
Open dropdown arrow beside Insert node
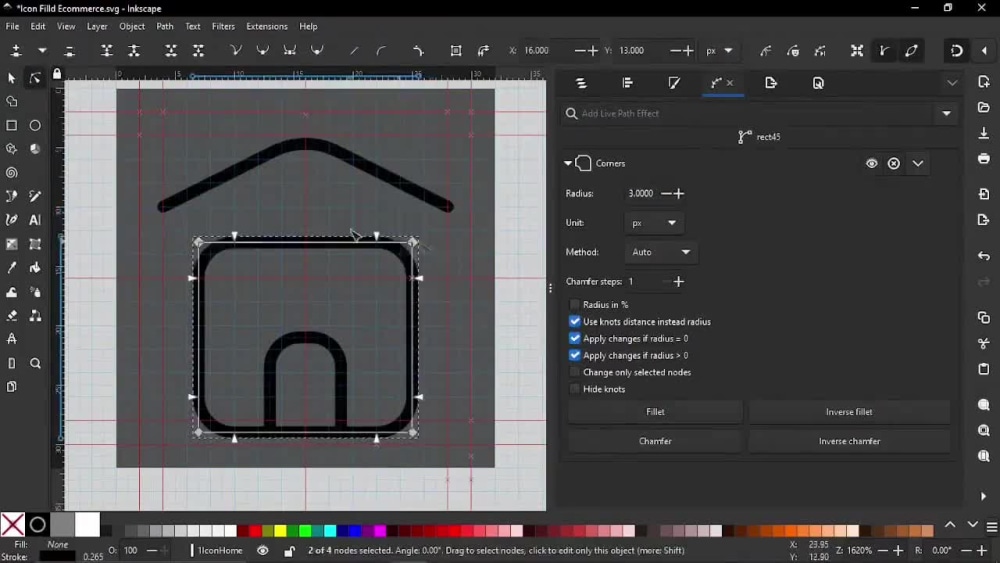(x=42, y=50)
